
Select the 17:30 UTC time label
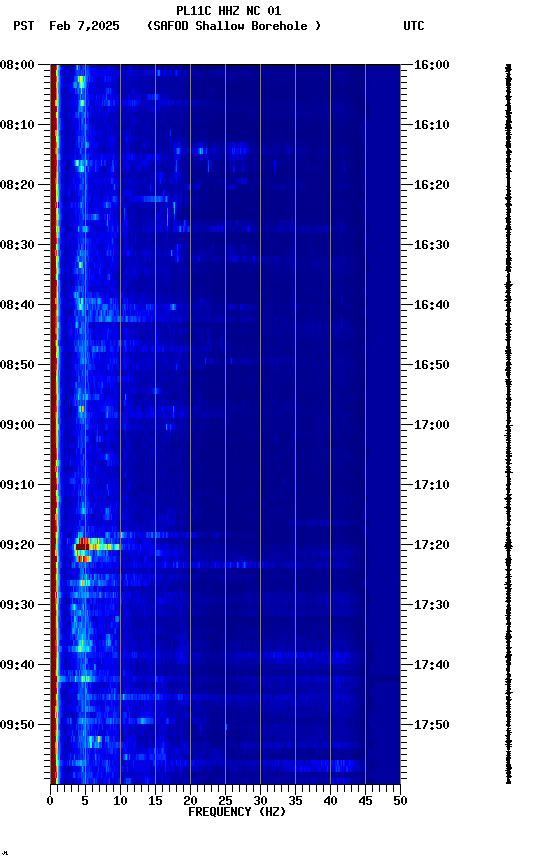tap(432, 605)
